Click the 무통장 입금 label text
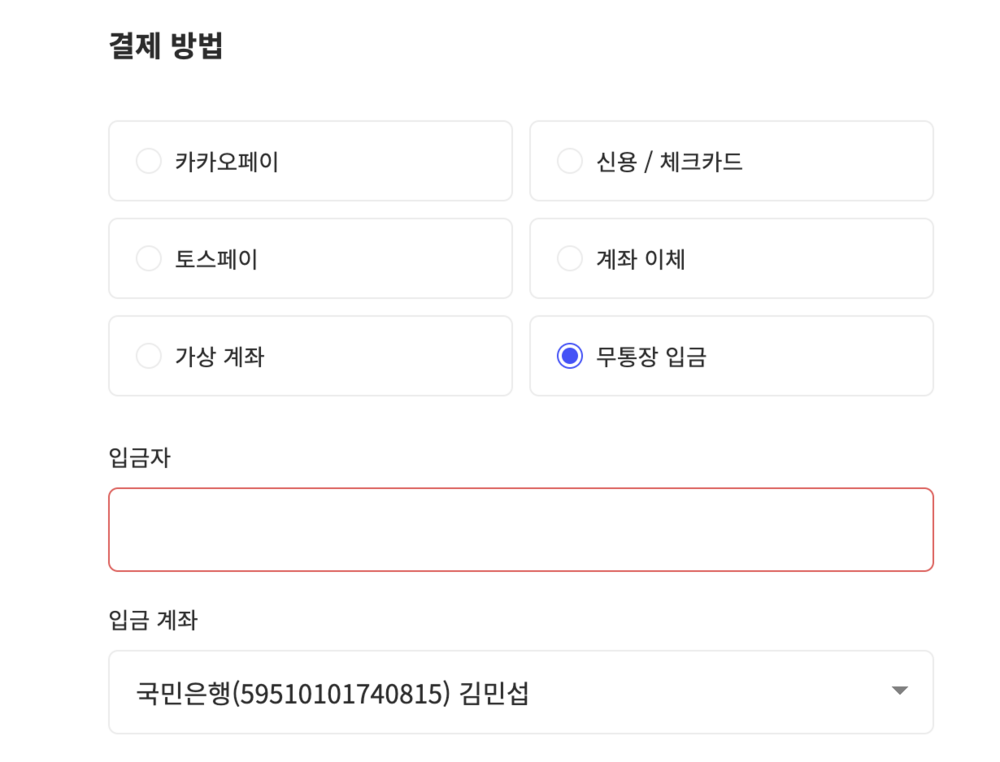The height and width of the screenshot is (762, 1000). pyautogui.click(x=651, y=356)
